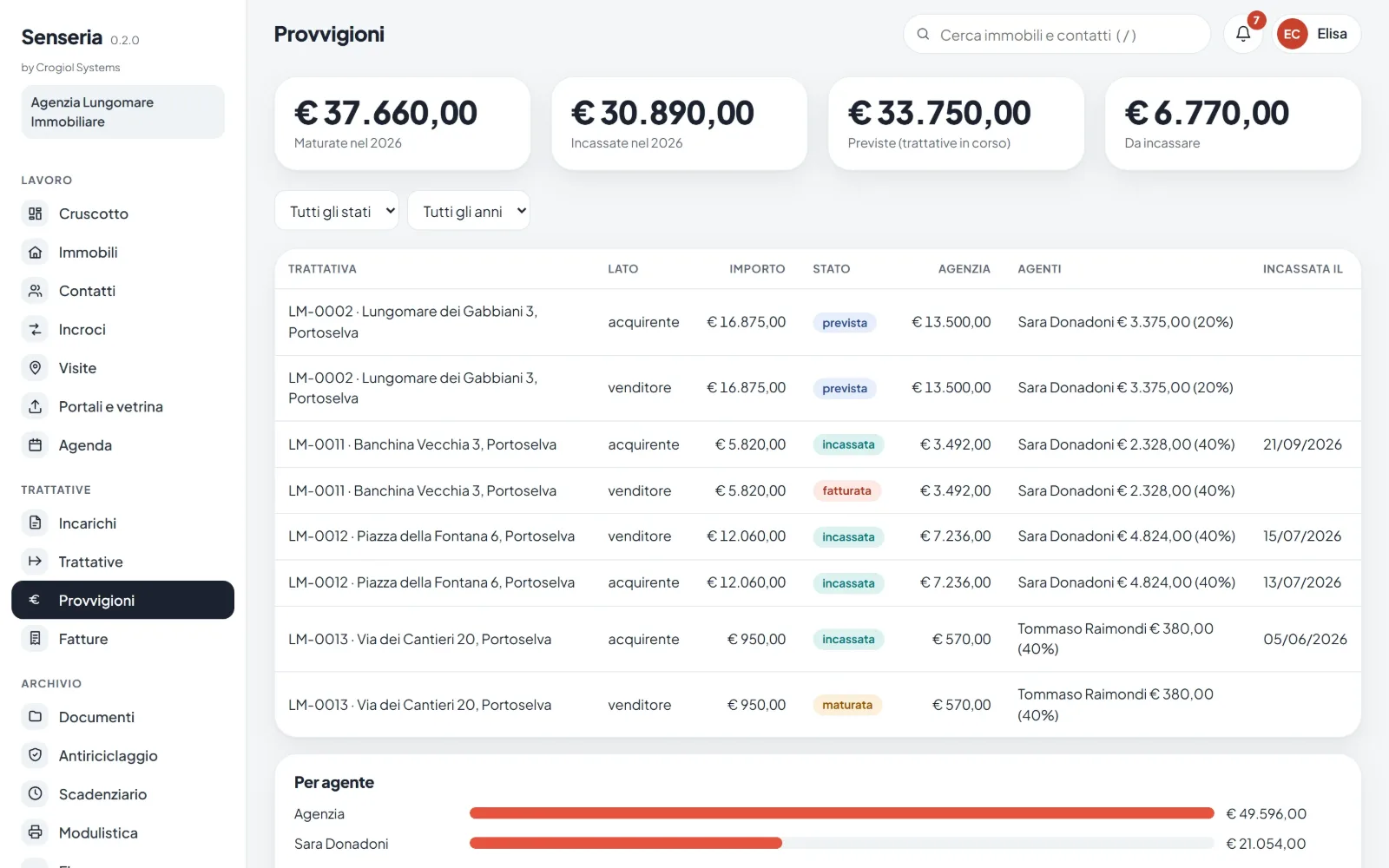Viewport: 1389px width, 868px height.
Task: Click the Documenti folder icon
Action: coord(35,717)
